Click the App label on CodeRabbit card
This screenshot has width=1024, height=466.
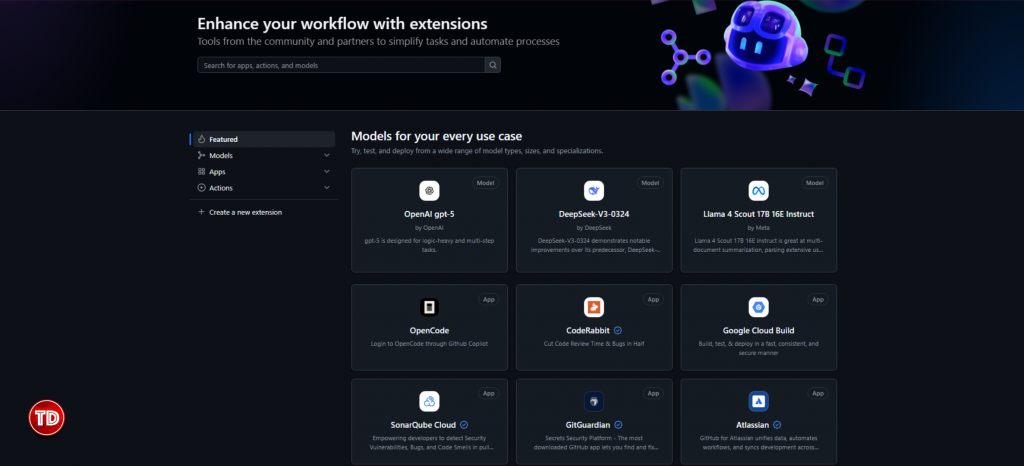[x=653, y=299]
